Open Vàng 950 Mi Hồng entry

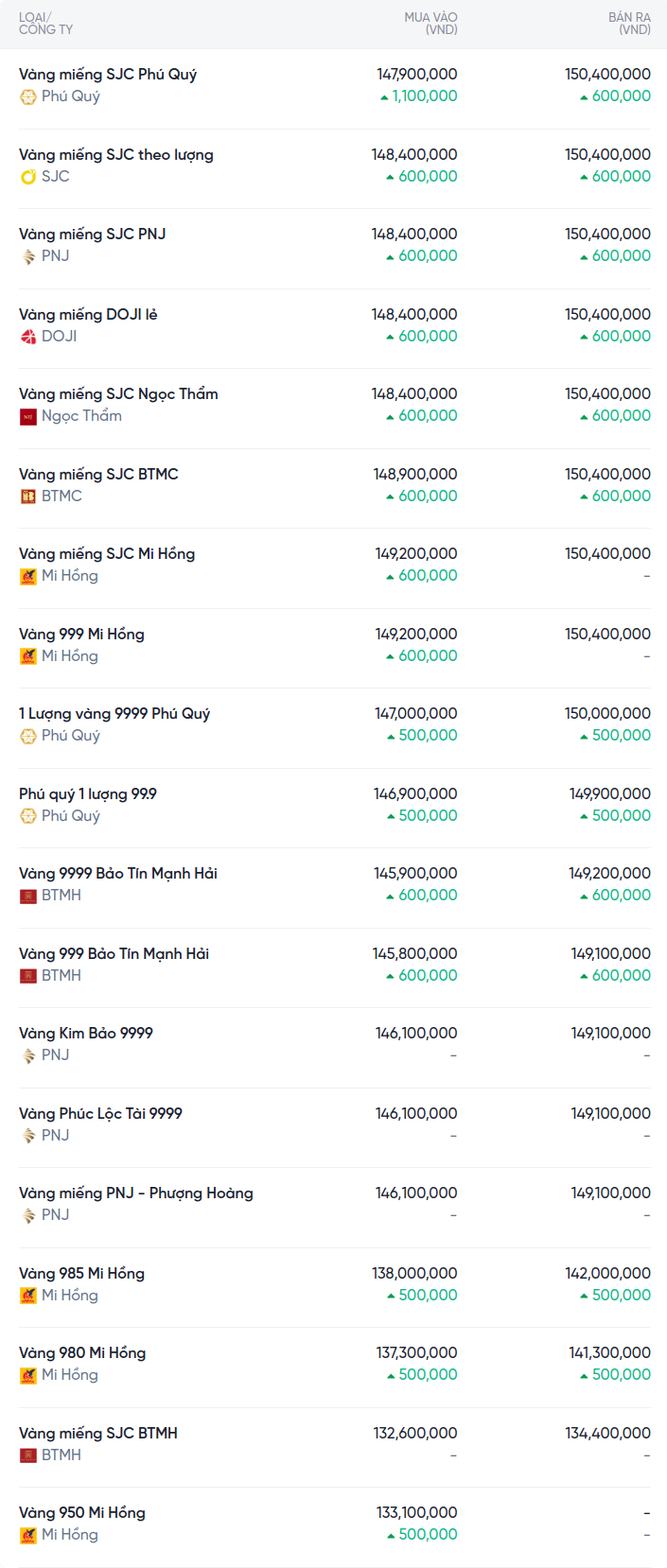tap(82, 1513)
